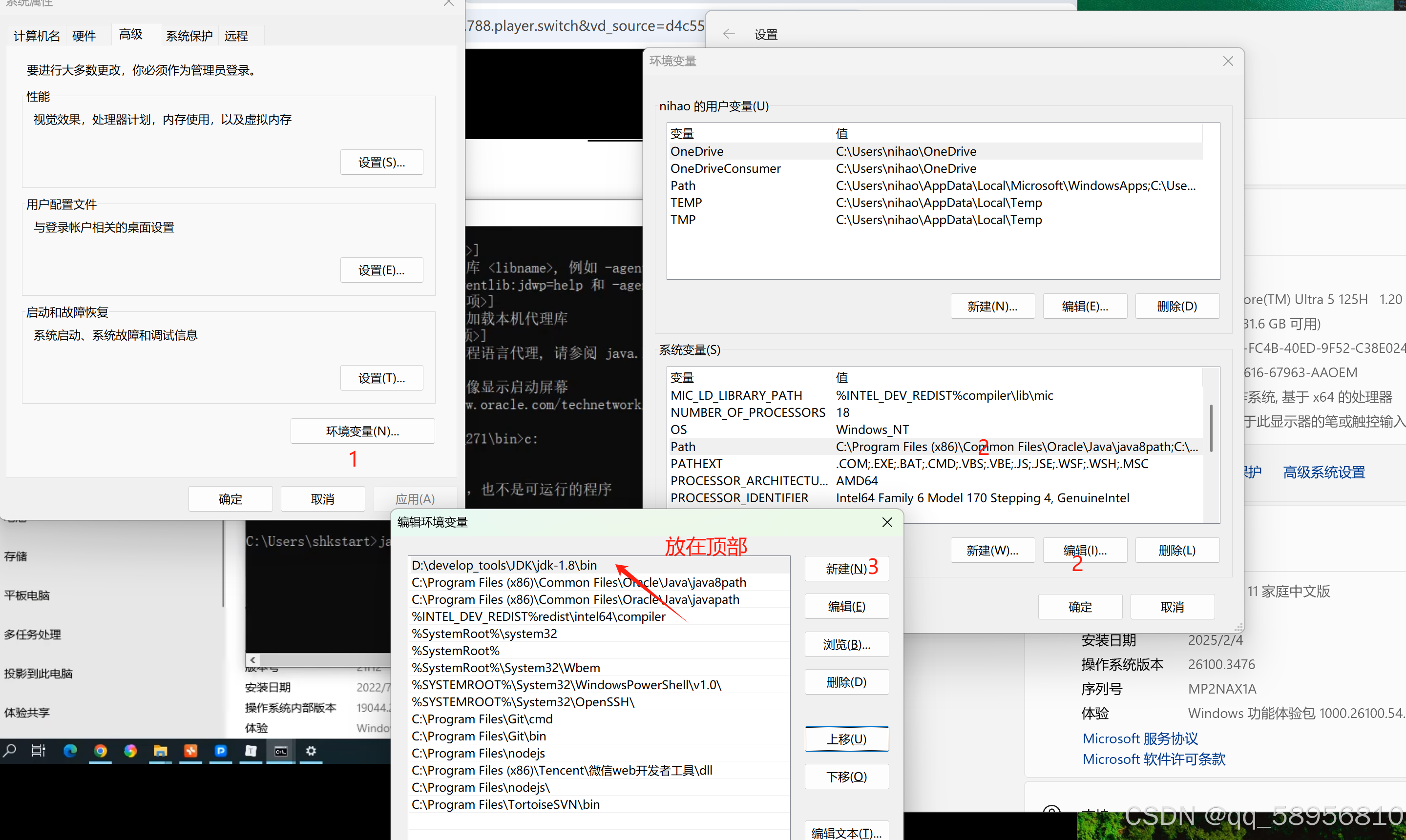Switch to the 计算机名 tab
Screen dimensions: 1406x840
[36, 35]
